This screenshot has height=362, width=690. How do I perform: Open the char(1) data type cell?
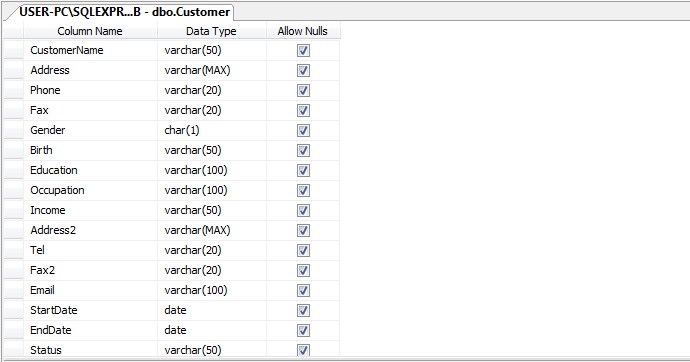point(212,130)
